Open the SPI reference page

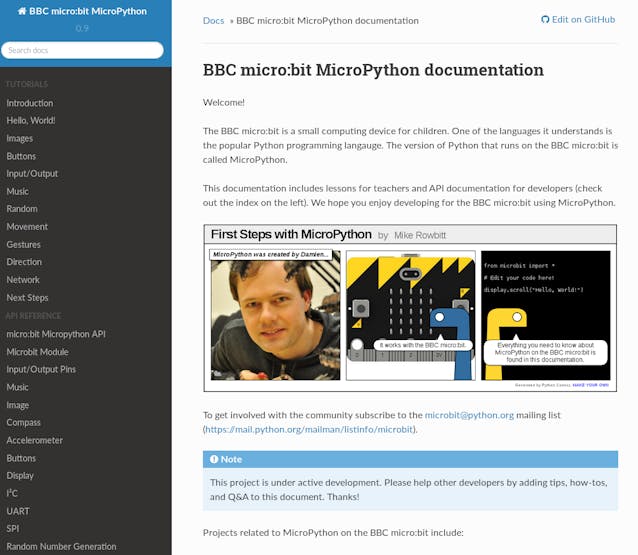(13, 529)
